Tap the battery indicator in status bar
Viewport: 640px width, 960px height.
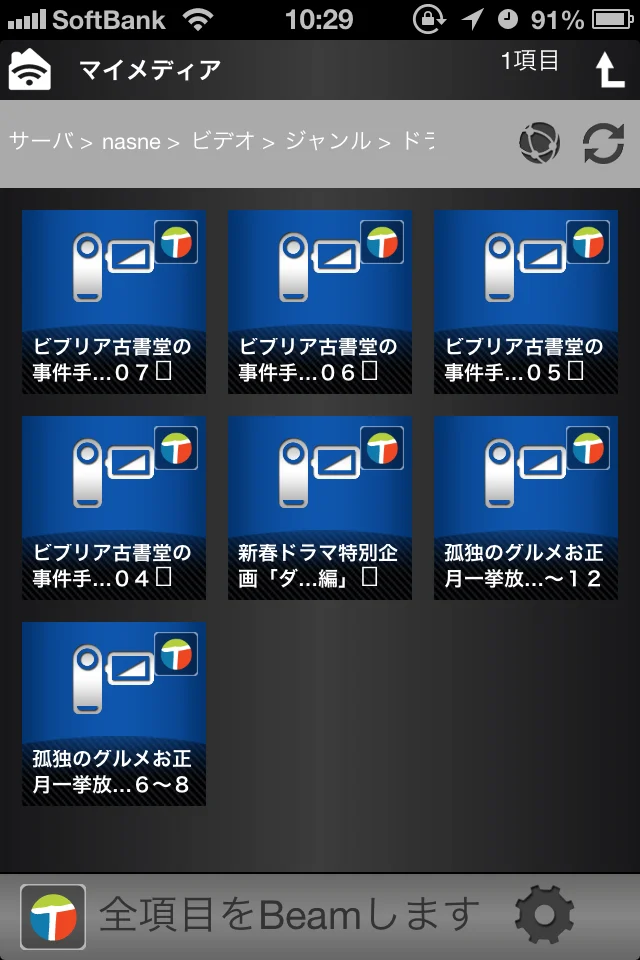[612, 20]
